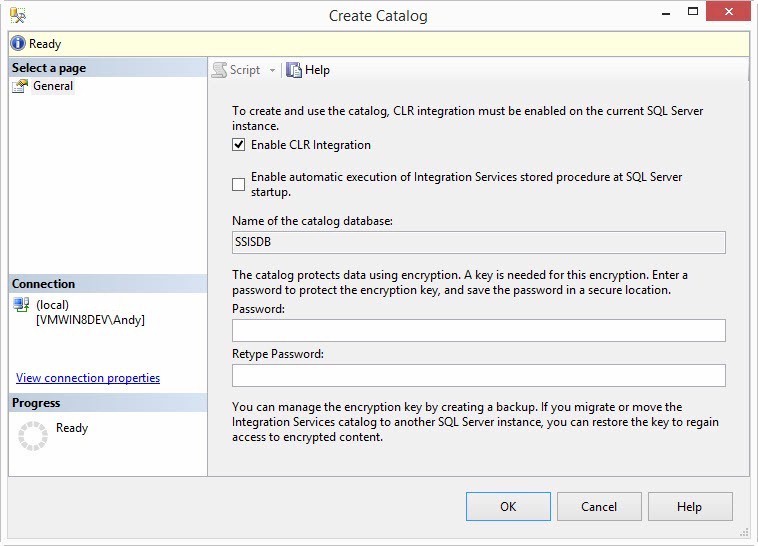Click the OK button
Screen dimensions: 758x546
[508, 507]
